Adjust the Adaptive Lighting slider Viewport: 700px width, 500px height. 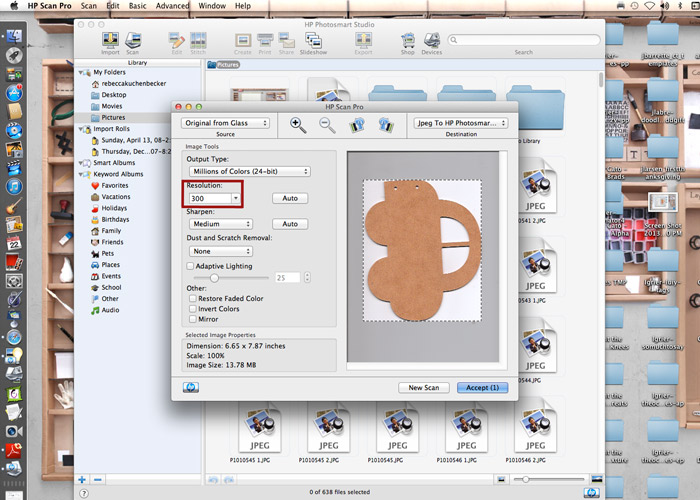tap(214, 278)
